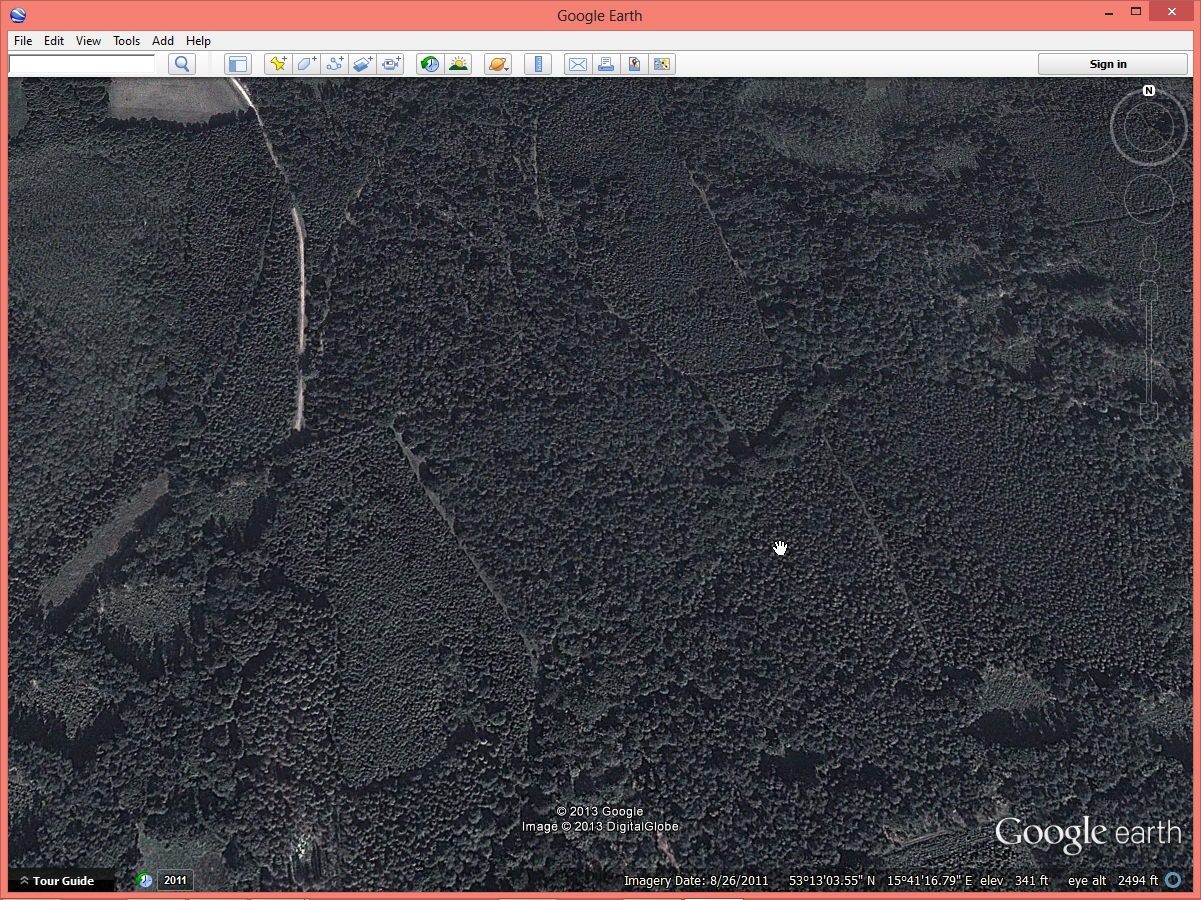
Task: Click the Email envelope icon
Action: point(578,64)
